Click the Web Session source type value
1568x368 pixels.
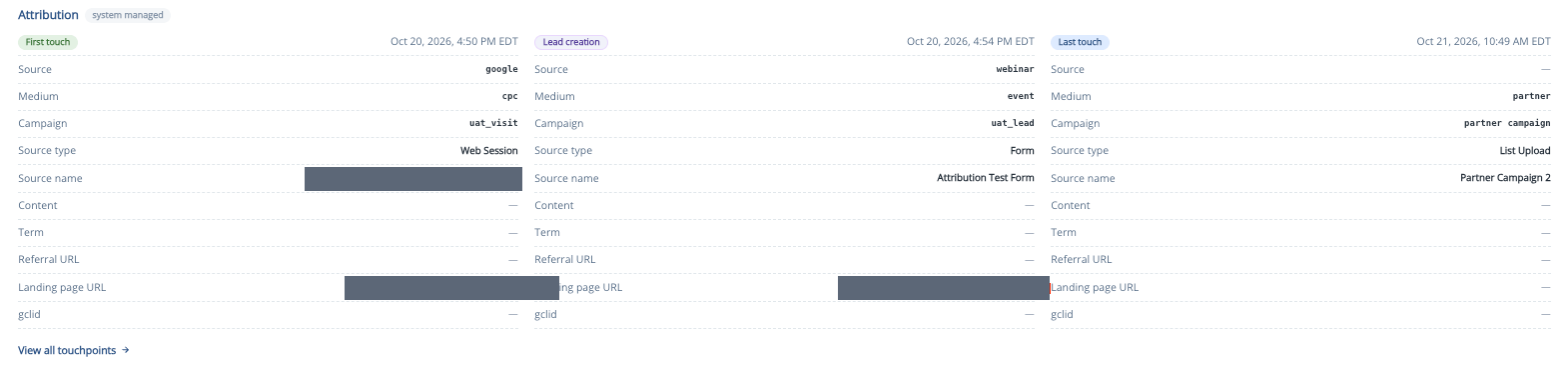489,150
